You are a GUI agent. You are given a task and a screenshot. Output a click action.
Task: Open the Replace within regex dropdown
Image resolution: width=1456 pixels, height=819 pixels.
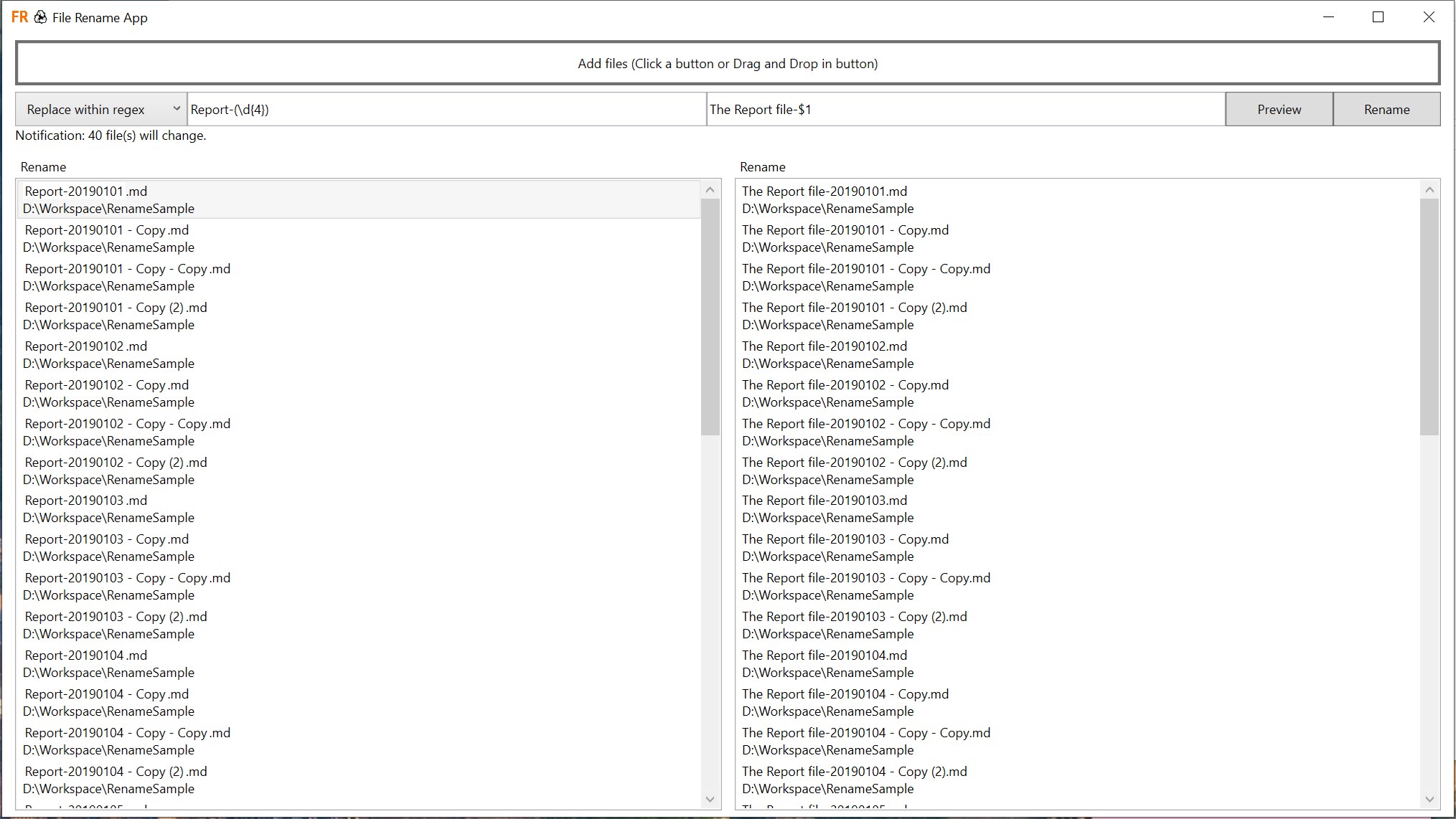point(101,110)
